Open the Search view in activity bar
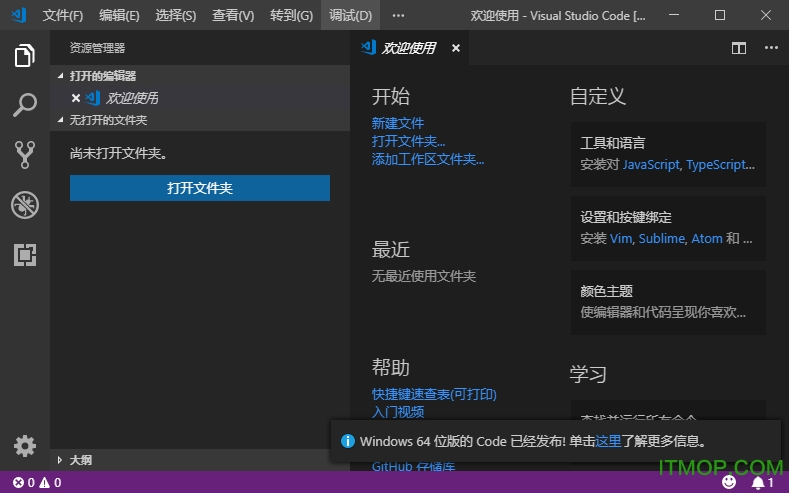The height and width of the screenshot is (493, 789). [x=25, y=105]
